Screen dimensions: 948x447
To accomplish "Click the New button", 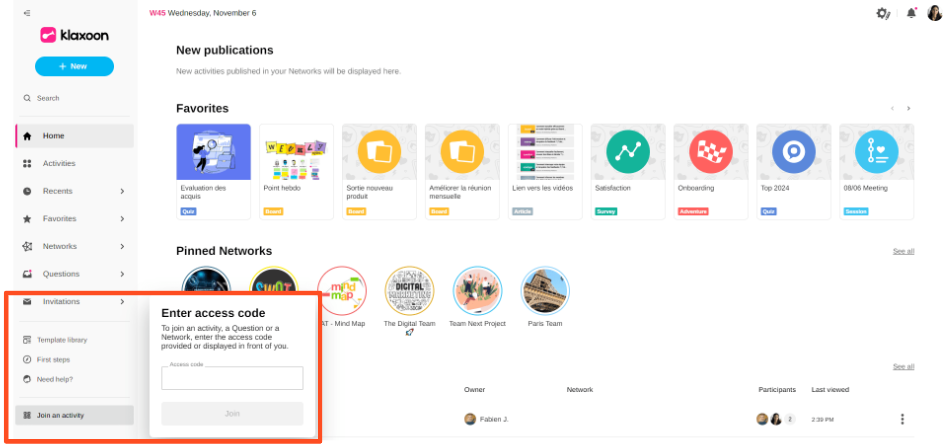I will pyautogui.click(x=74, y=66).
